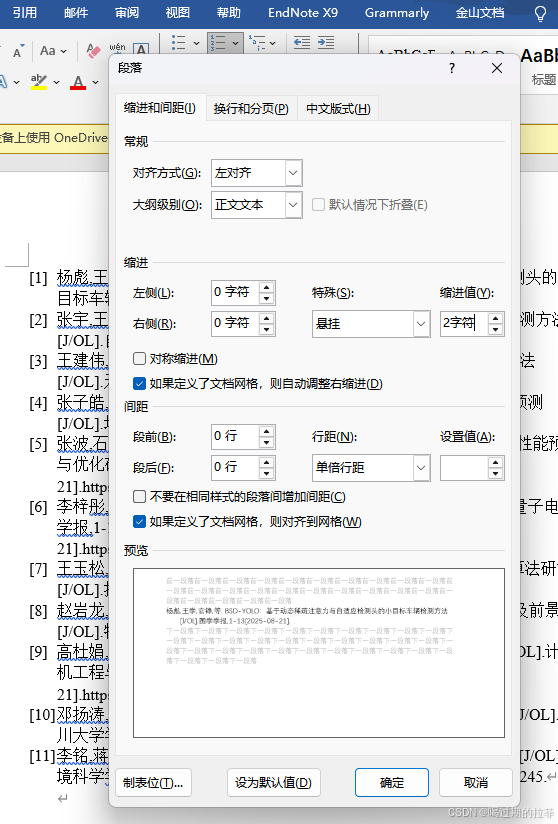Decrease spacing after with down stepper
558x824 pixels.
pyautogui.click(x=267, y=473)
